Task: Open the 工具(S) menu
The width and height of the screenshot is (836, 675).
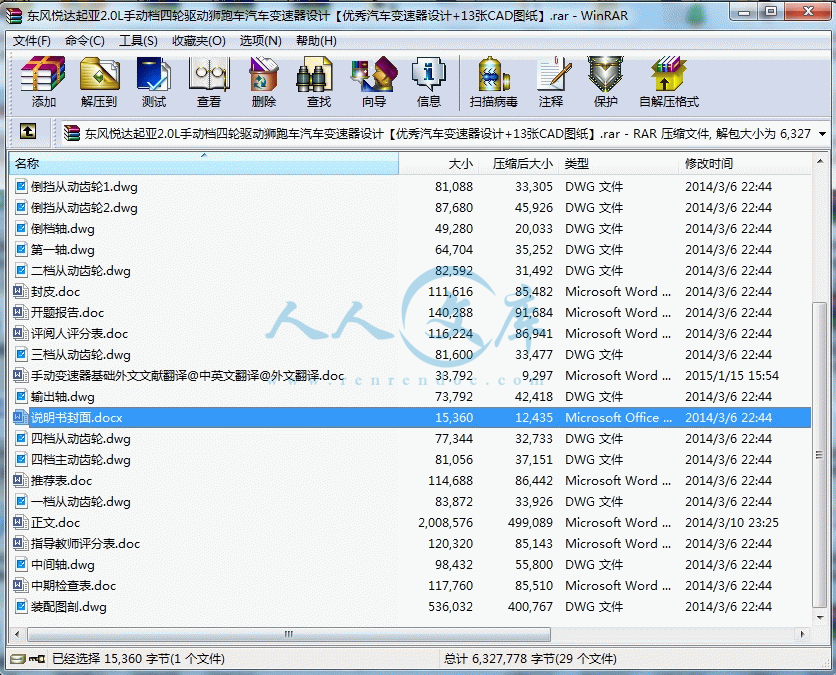Action: (138, 41)
